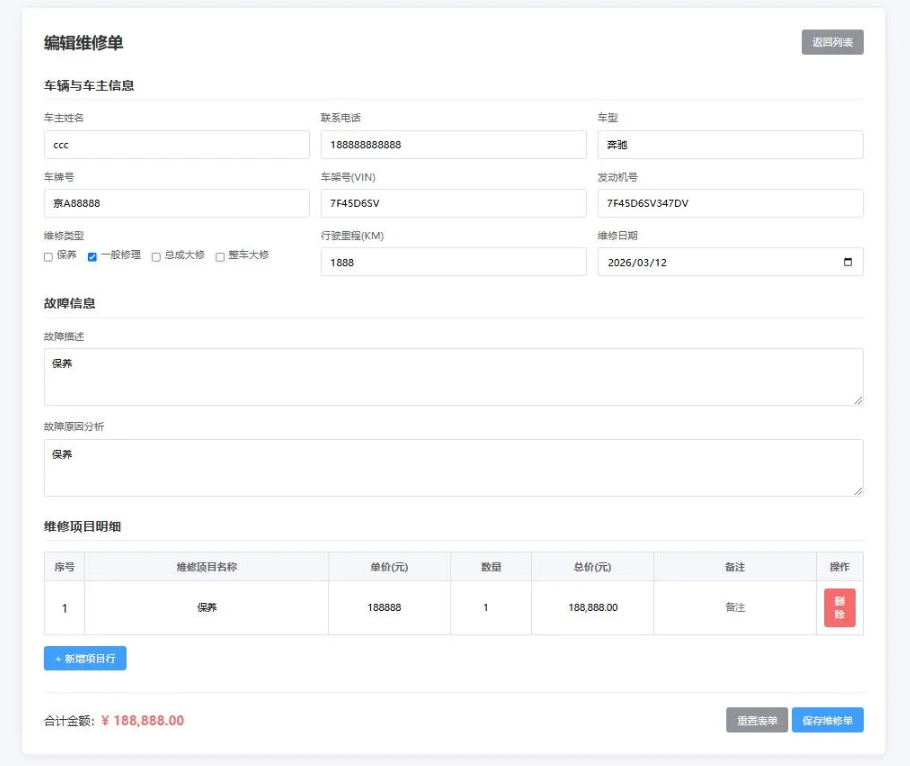The image size is (910, 766).
Task: Add a new row with 新增项目行
Action: point(85,659)
